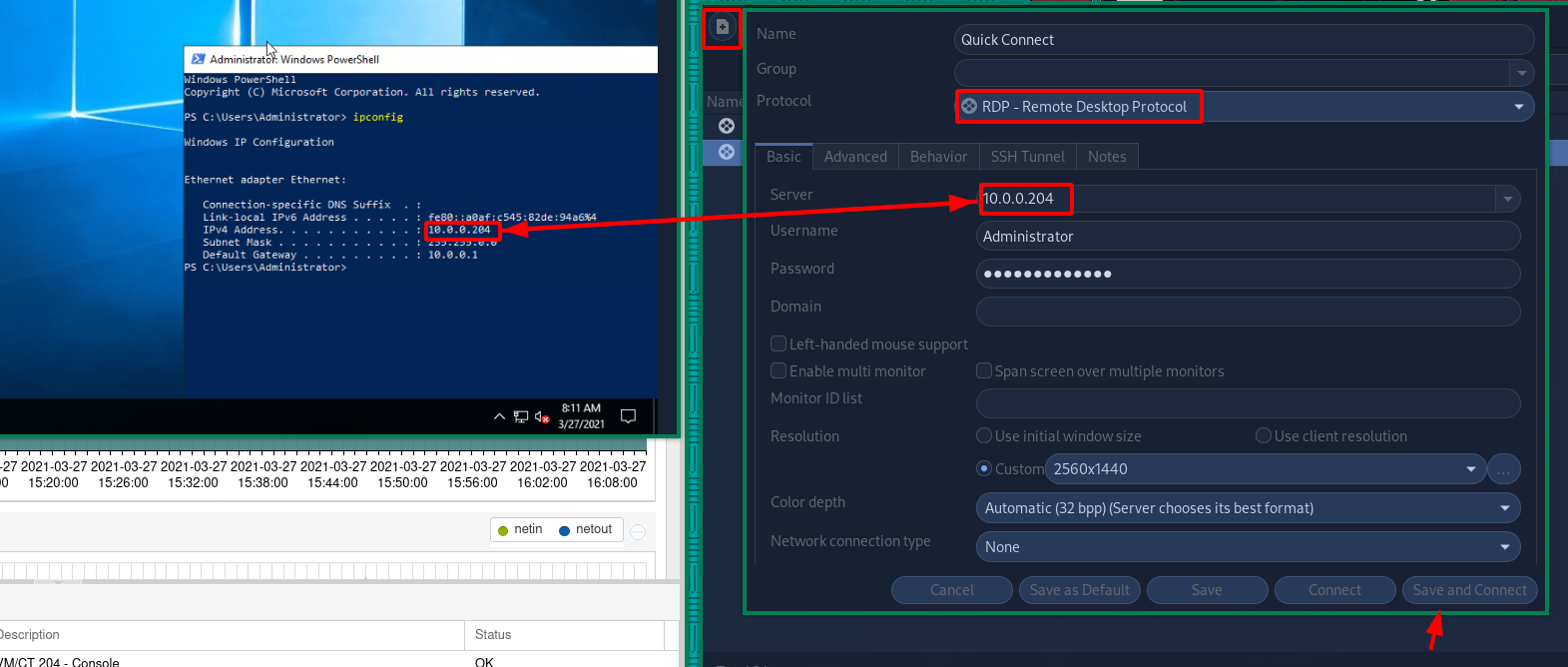Viewport: 1568px width, 667px height.
Task: Select Use initial window size option
Action: pos(984,435)
